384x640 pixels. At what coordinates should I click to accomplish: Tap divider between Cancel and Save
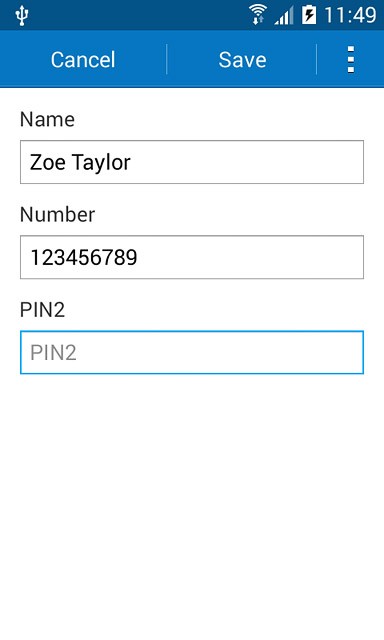pos(166,60)
